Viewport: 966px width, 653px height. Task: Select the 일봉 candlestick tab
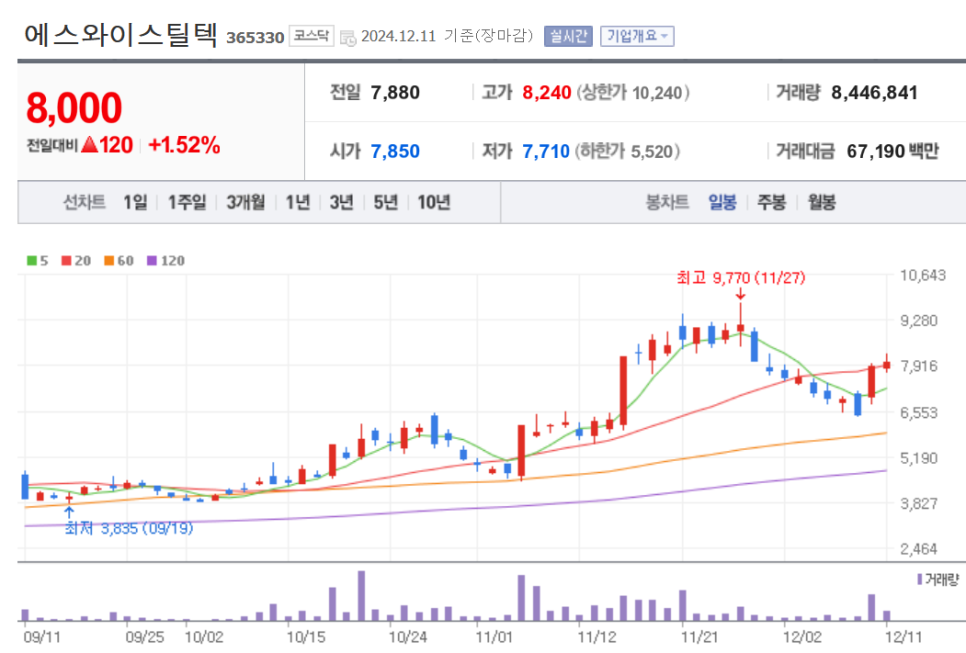[x=722, y=202]
